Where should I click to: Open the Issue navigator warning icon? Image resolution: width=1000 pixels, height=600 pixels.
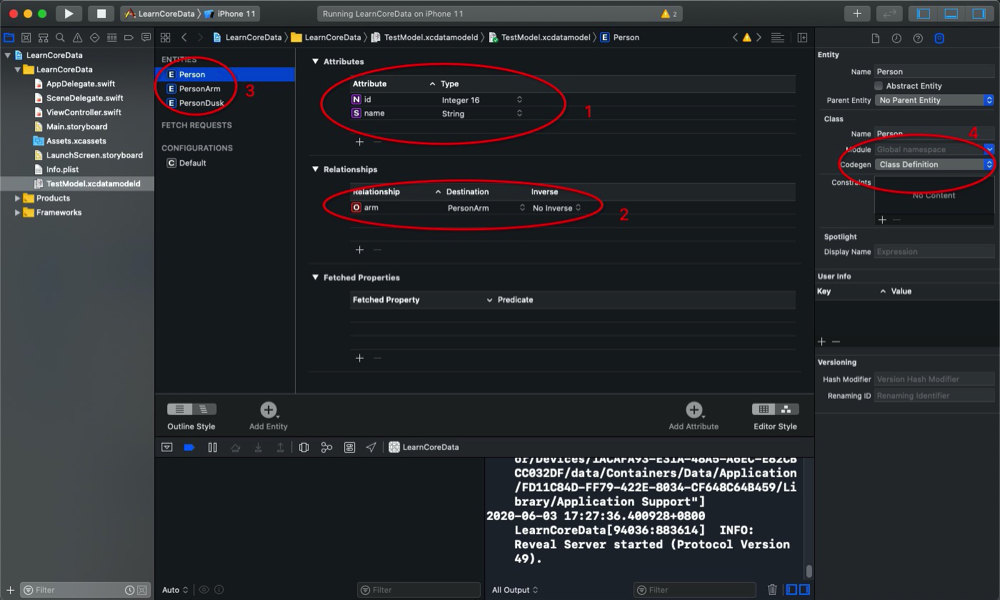point(77,38)
